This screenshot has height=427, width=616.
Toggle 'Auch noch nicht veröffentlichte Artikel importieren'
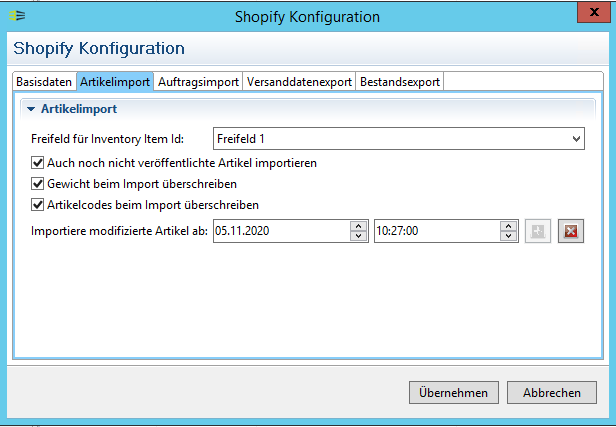tap(37, 163)
